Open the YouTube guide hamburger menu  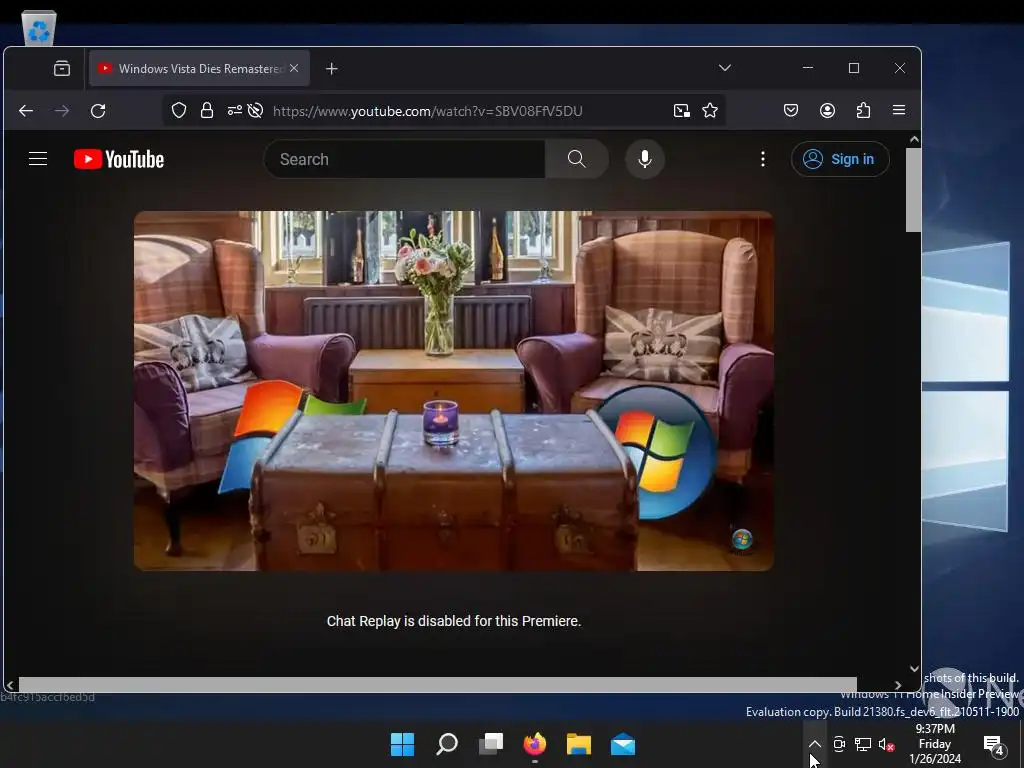(38, 159)
